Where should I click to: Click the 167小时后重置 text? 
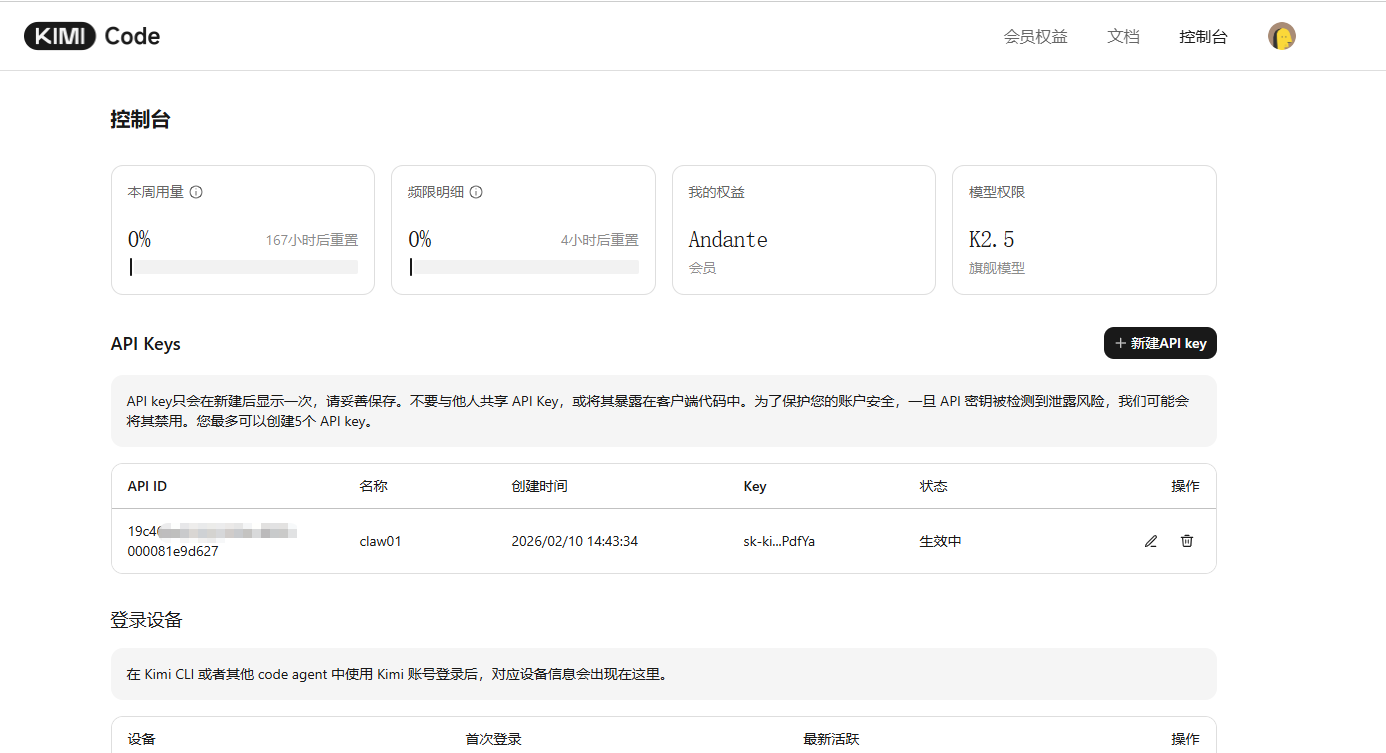pos(311,240)
